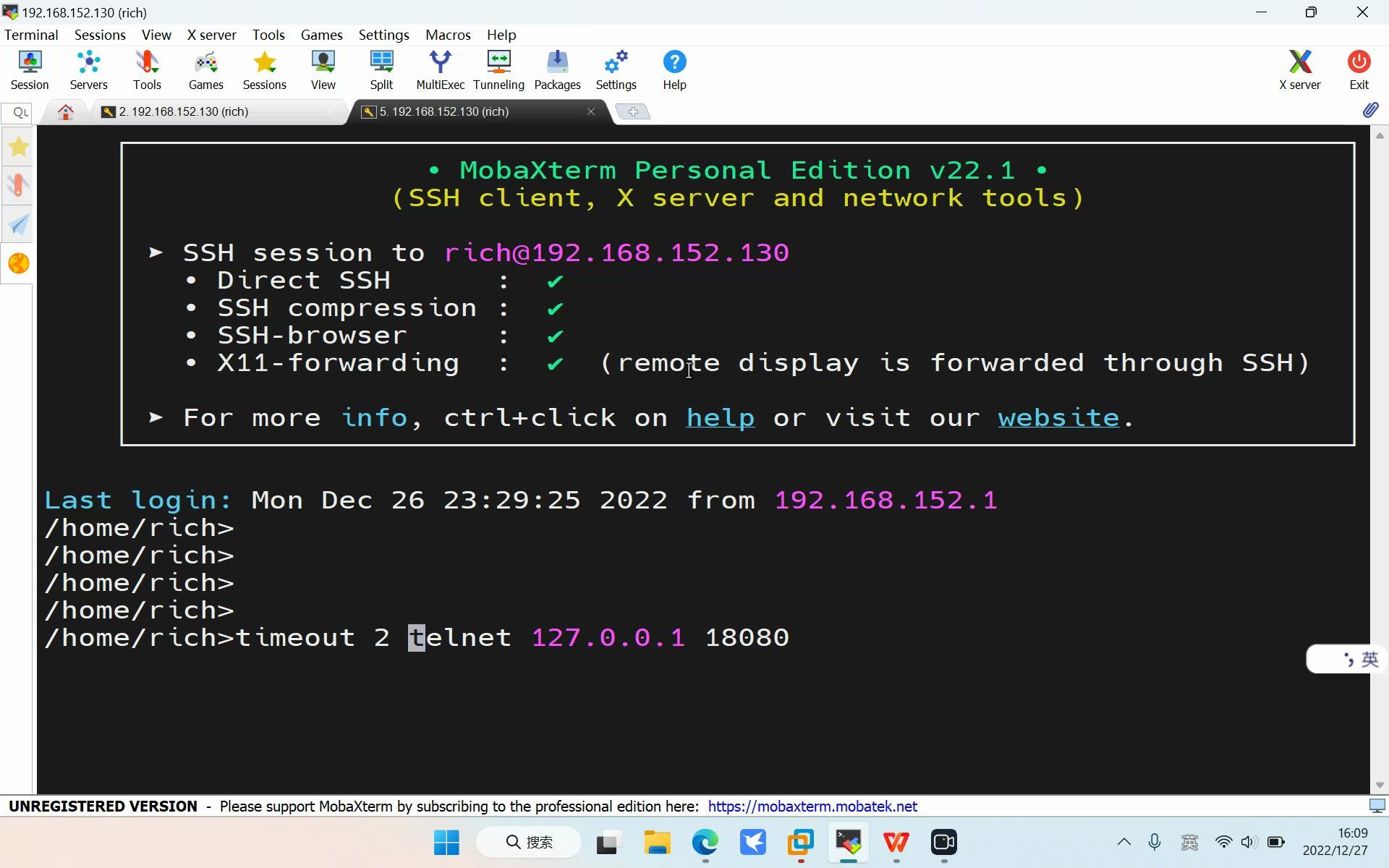Open the View toolbar icon
Image resolution: width=1389 pixels, height=868 pixels.
323,70
